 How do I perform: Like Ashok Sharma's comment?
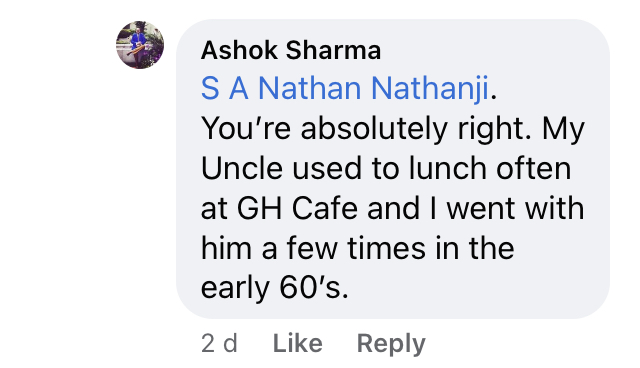pos(298,343)
